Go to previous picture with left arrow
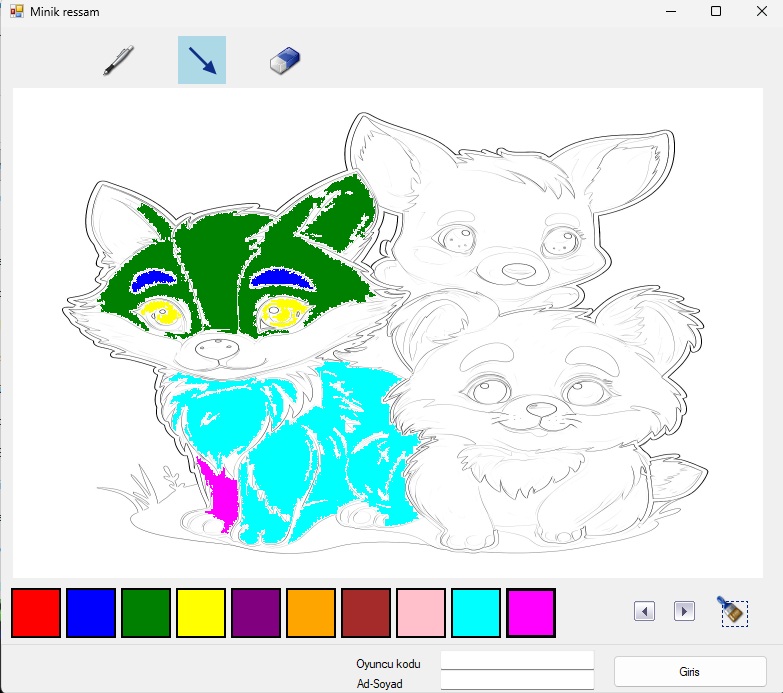This screenshot has height=693, width=783. (644, 611)
